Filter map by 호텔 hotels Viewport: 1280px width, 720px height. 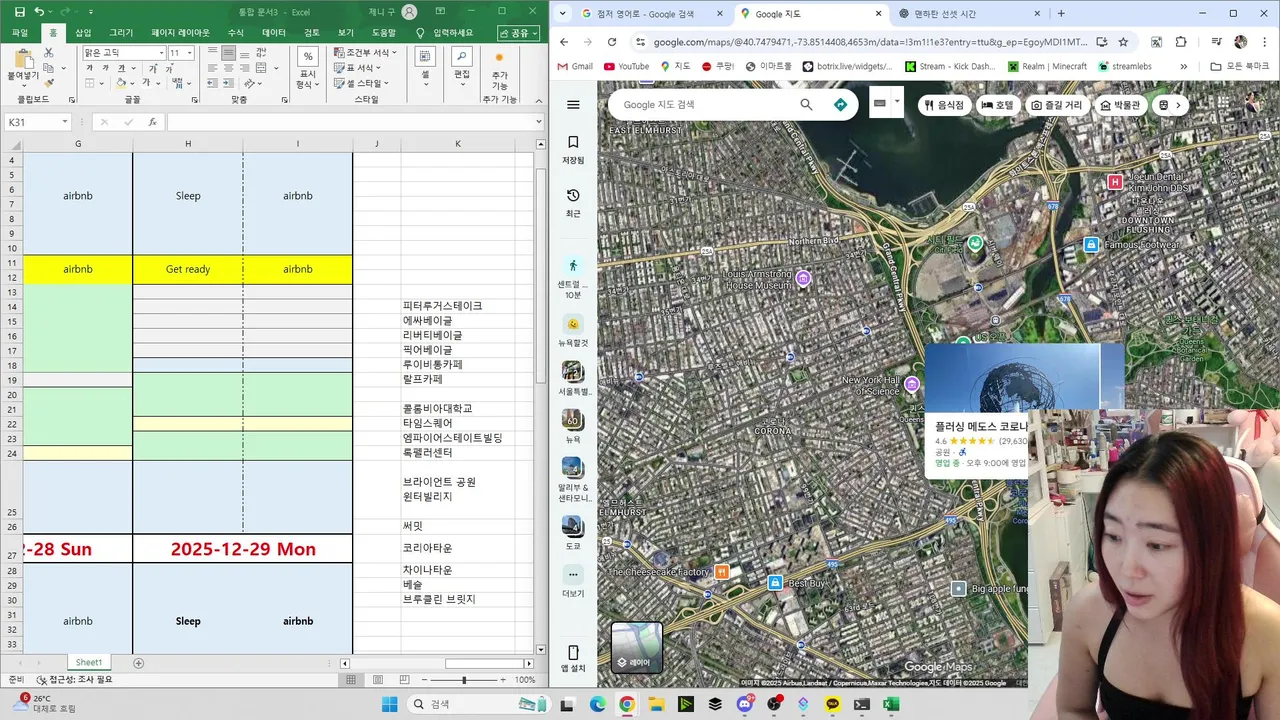(997, 105)
